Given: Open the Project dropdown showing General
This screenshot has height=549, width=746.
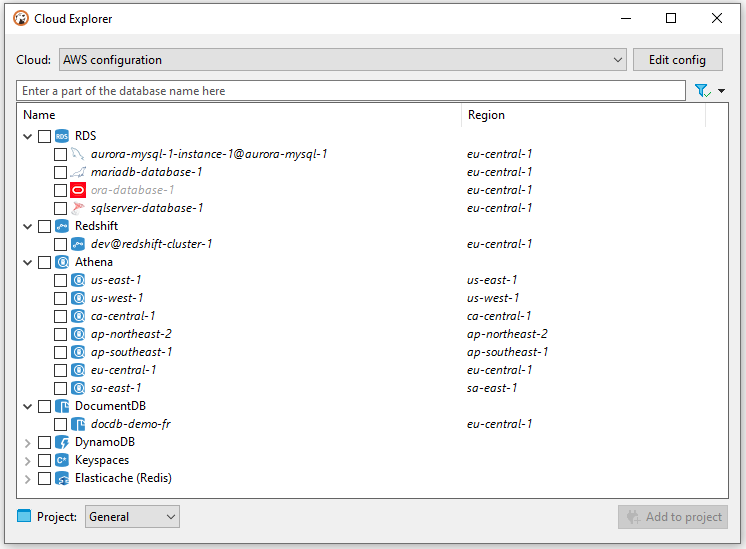Looking at the screenshot, I should [x=132, y=517].
